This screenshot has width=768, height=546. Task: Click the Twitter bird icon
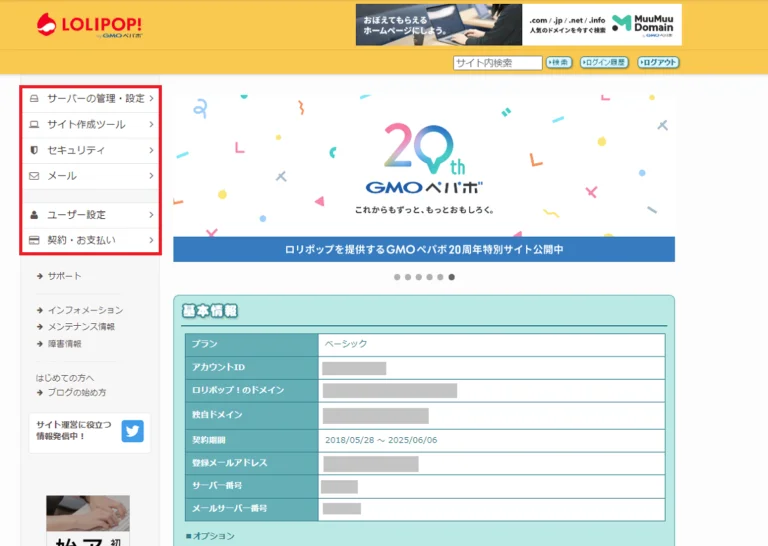coord(132,431)
